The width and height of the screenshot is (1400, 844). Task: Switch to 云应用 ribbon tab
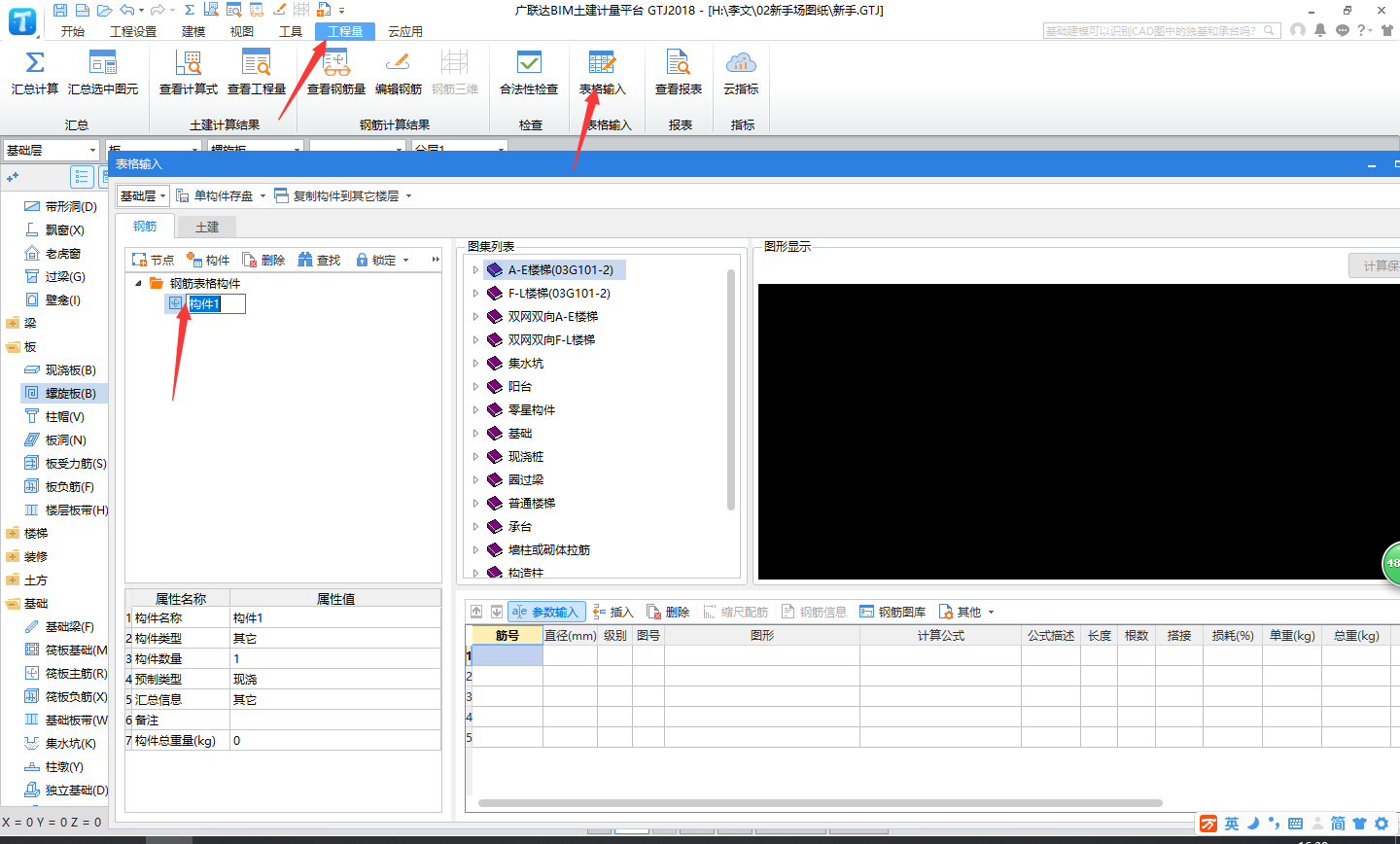point(405,31)
